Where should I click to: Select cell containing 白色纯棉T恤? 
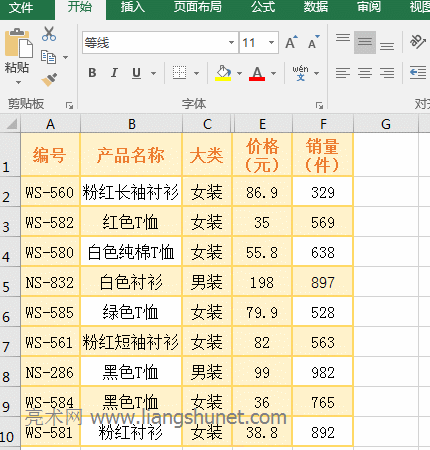coord(131,252)
